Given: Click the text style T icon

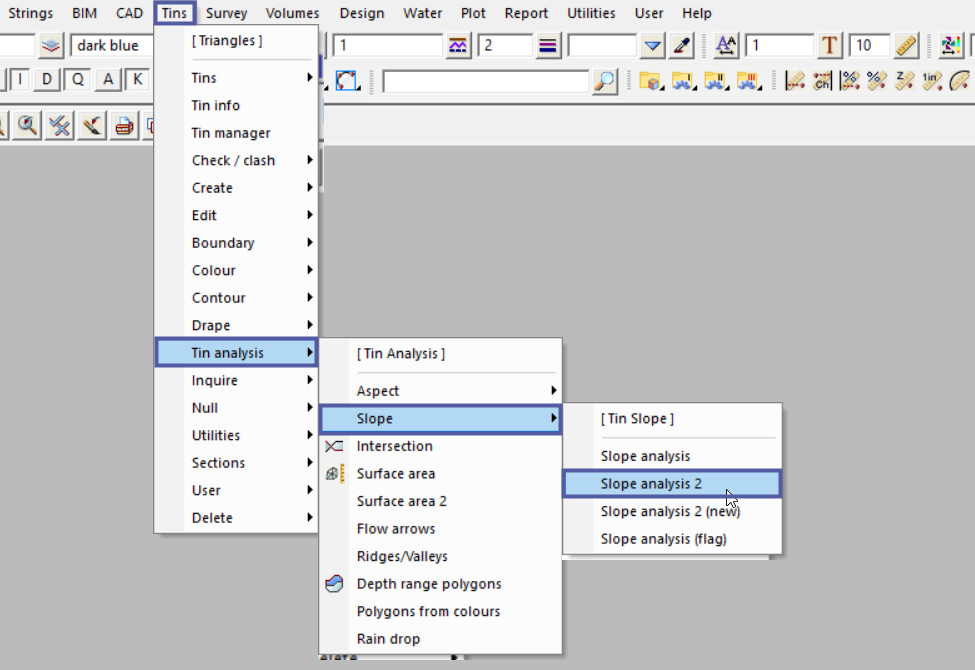Looking at the screenshot, I should tap(829, 46).
